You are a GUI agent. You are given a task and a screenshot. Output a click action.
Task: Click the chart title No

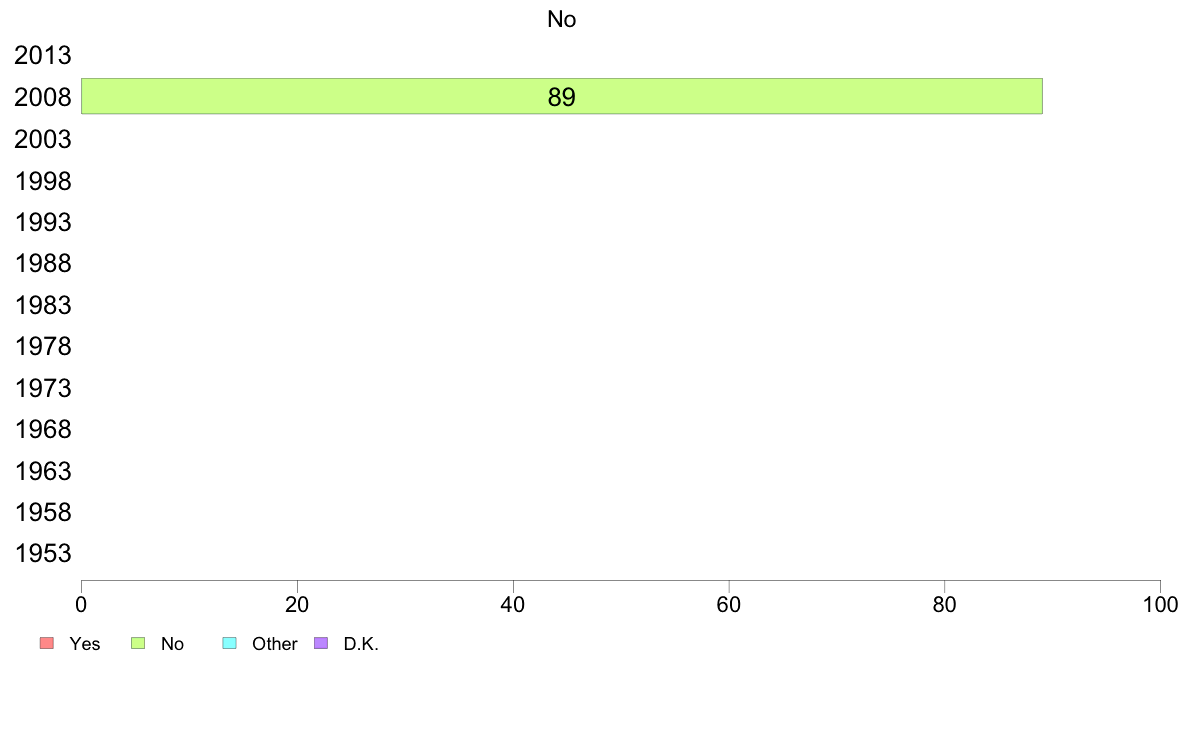pyautogui.click(x=561, y=19)
